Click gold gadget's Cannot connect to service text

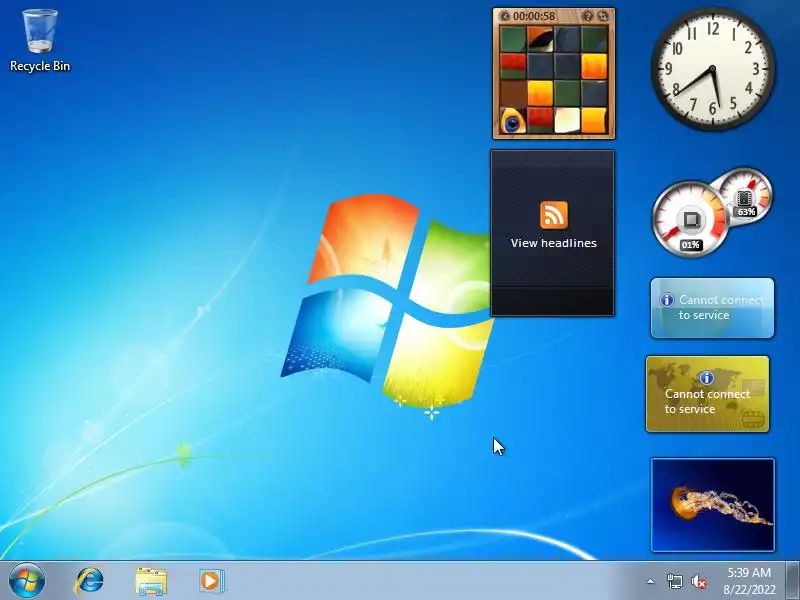[x=707, y=402]
